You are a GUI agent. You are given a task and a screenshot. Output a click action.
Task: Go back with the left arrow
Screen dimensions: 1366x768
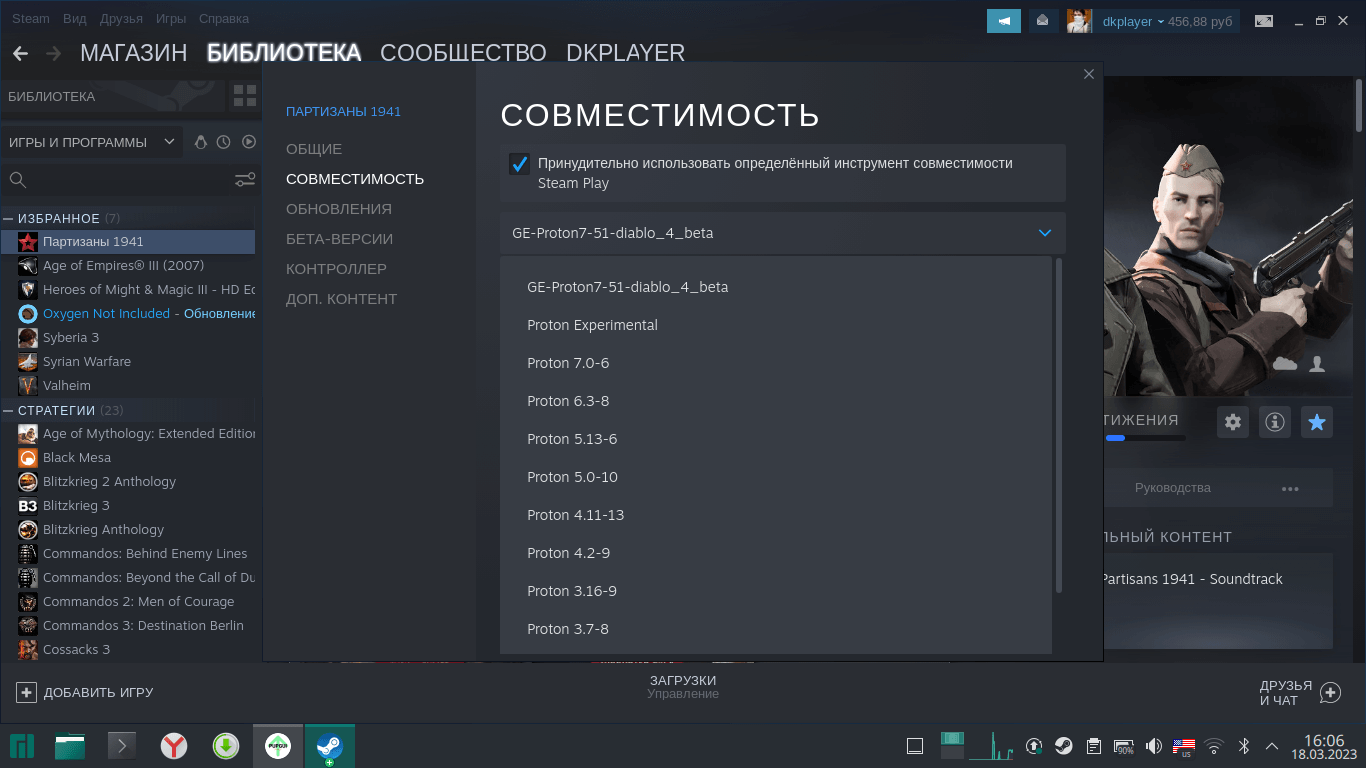20,54
